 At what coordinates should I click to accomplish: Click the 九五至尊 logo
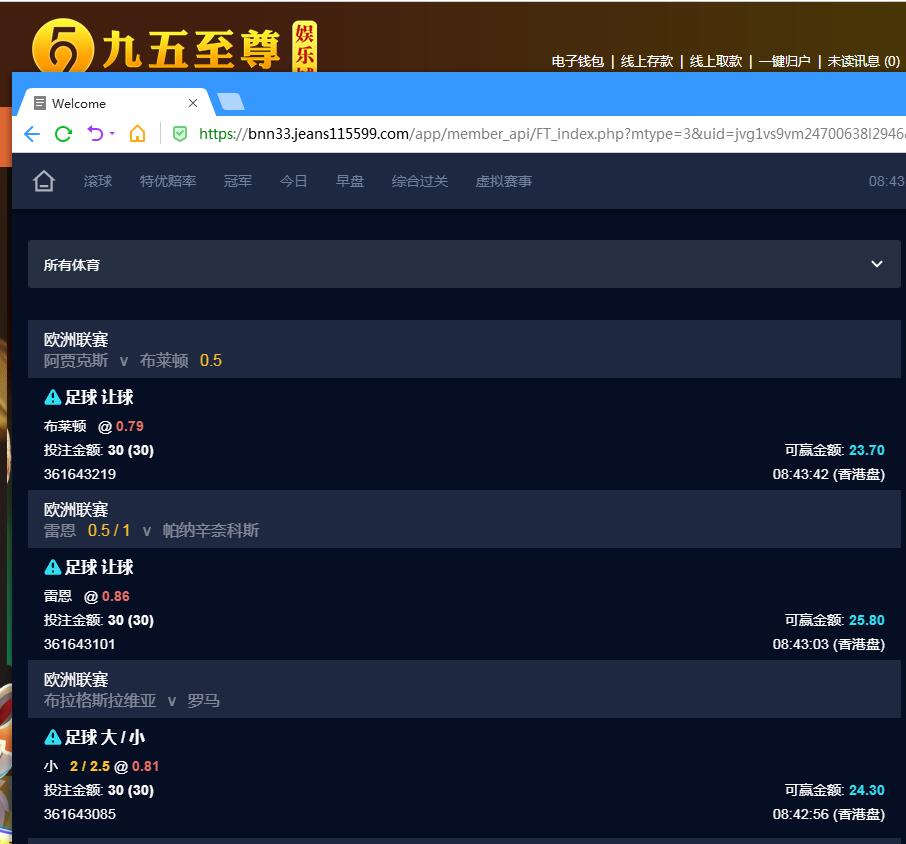(x=173, y=47)
